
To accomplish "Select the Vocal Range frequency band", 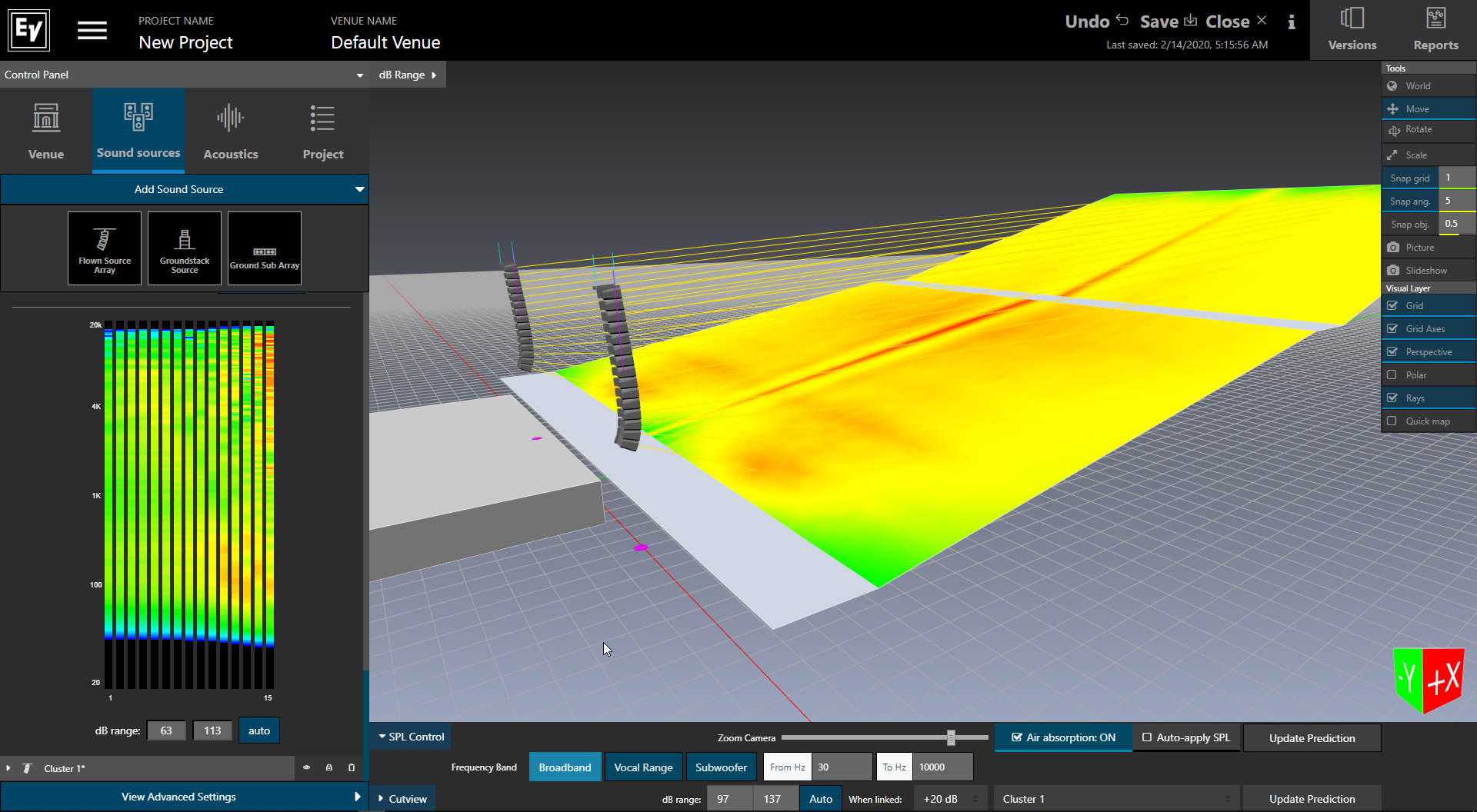I will [x=643, y=767].
